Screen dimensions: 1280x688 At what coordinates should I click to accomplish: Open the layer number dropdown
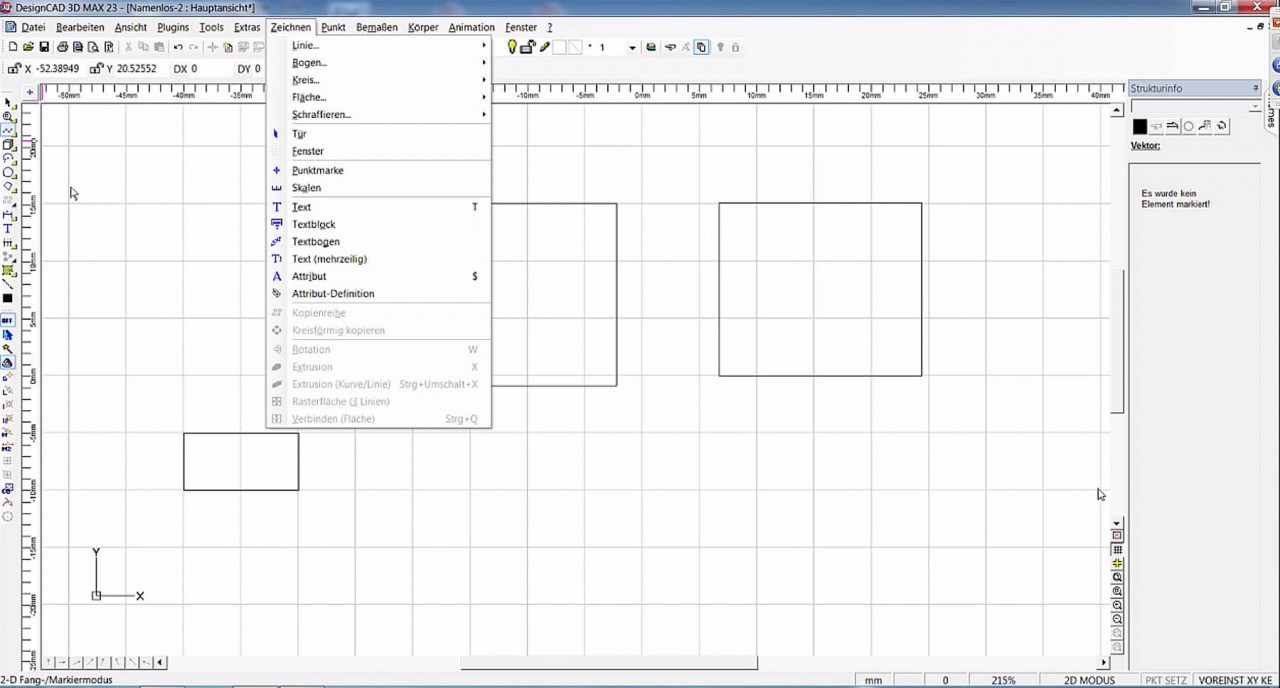click(632, 47)
